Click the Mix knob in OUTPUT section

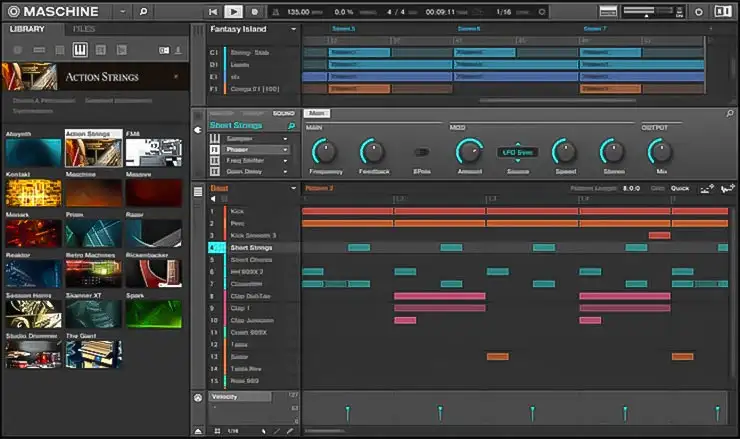tap(660, 152)
